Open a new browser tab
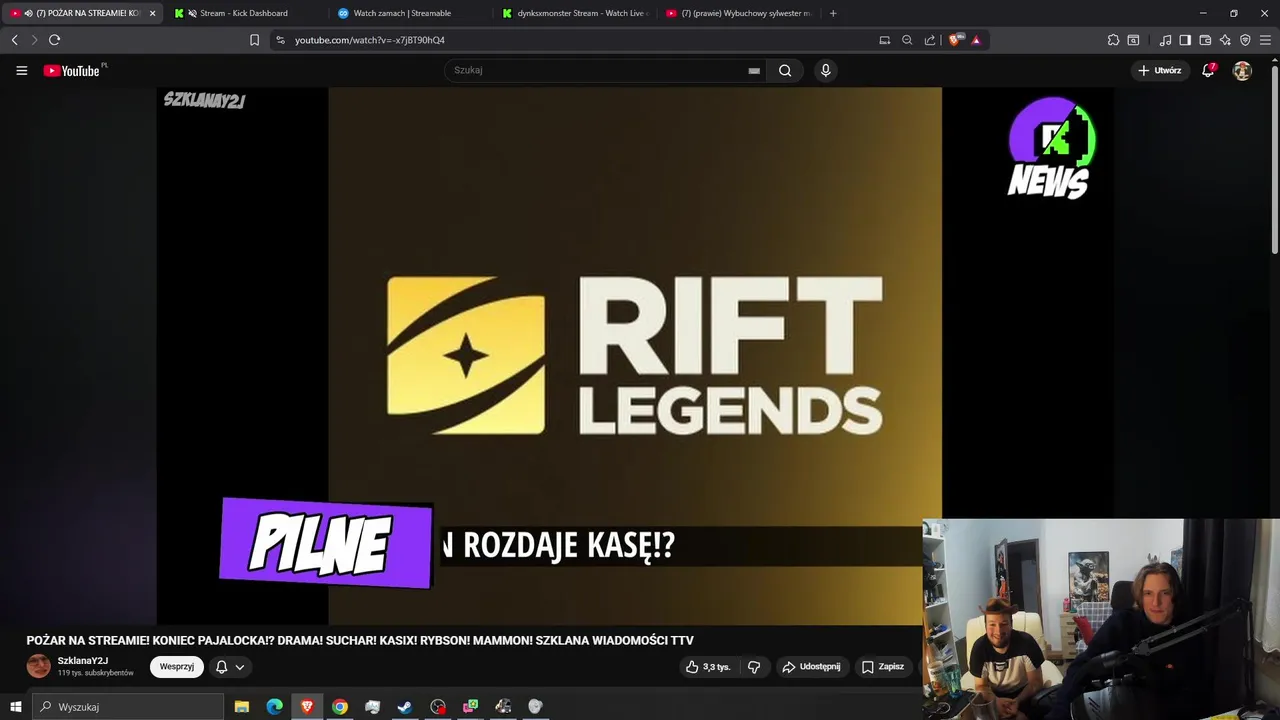The image size is (1280, 720). click(833, 13)
